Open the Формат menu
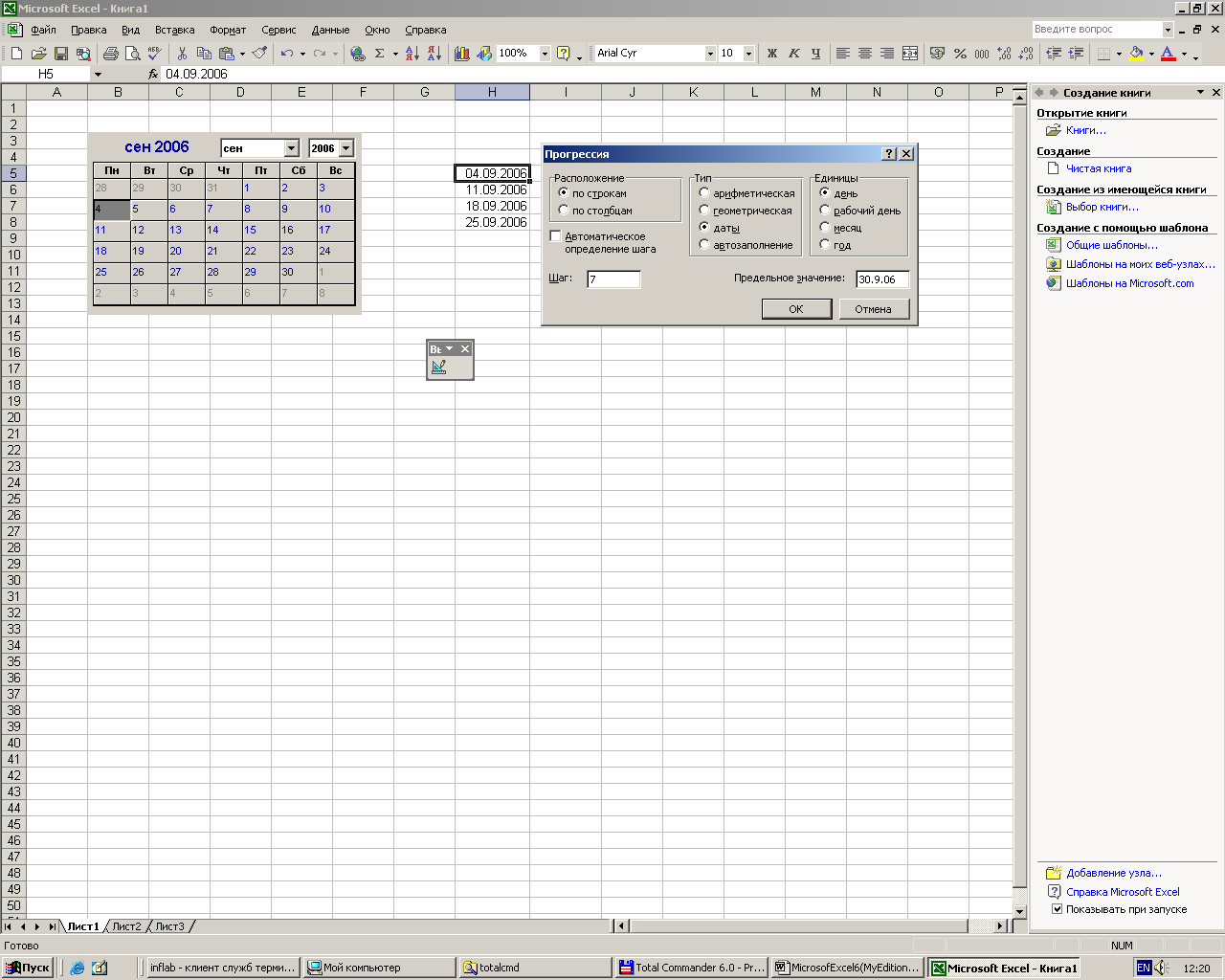Screen dimensions: 1225x980 [228, 30]
